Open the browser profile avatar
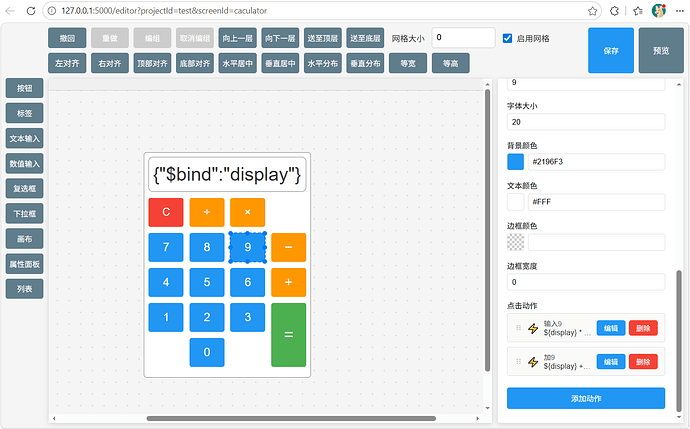The height and width of the screenshot is (429, 690). tap(658, 11)
